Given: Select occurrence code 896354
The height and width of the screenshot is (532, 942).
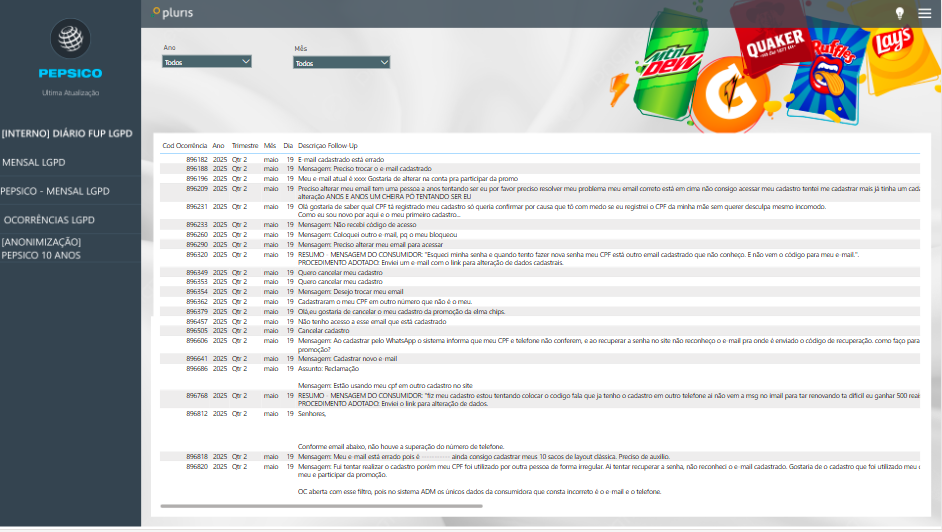Looking at the screenshot, I should [x=196, y=292].
